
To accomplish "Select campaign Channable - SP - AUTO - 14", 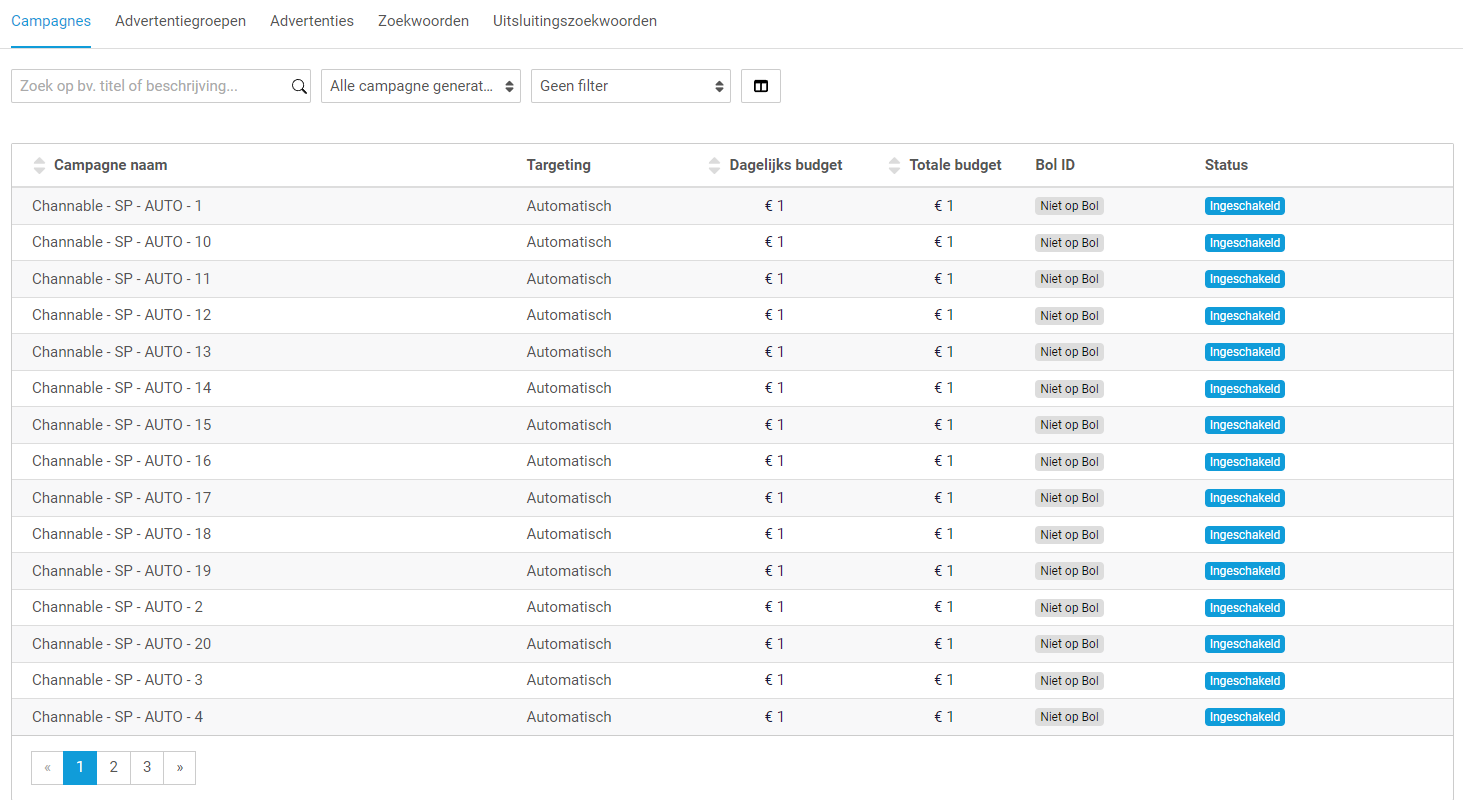I will coord(121,388).
